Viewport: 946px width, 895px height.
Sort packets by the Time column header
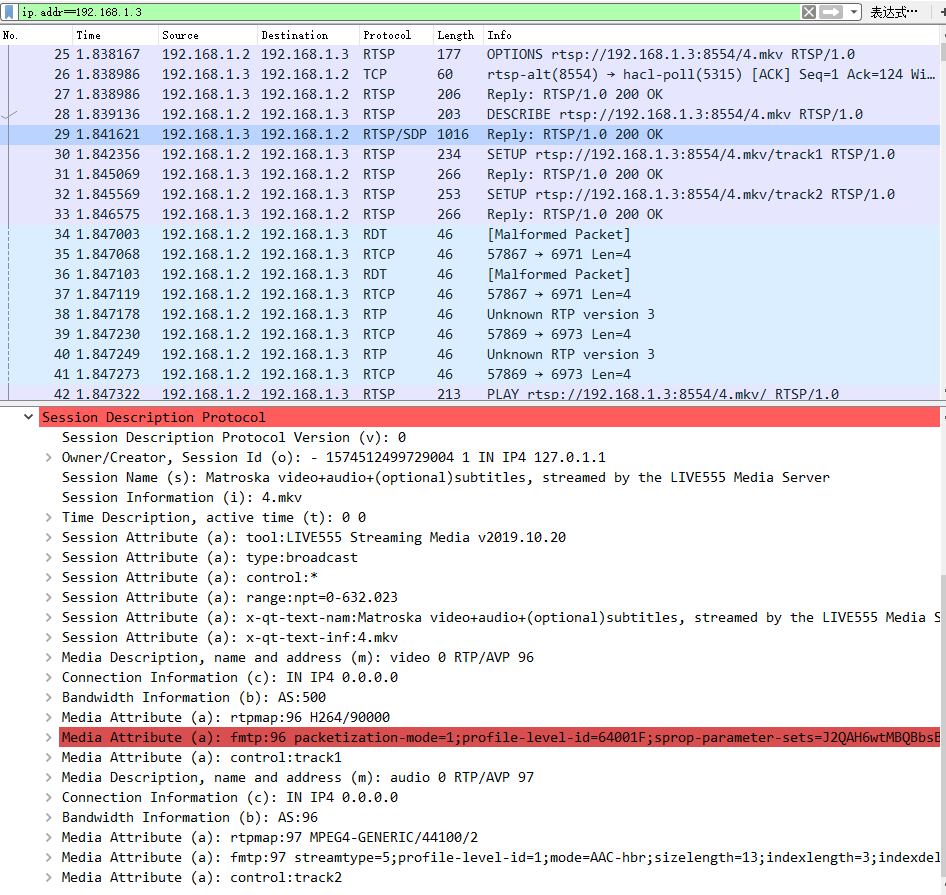point(115,35)
